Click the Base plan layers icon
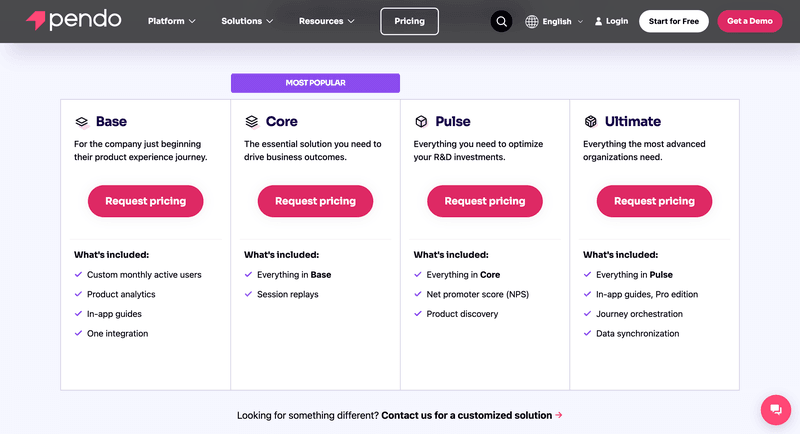 coord(82,122)
